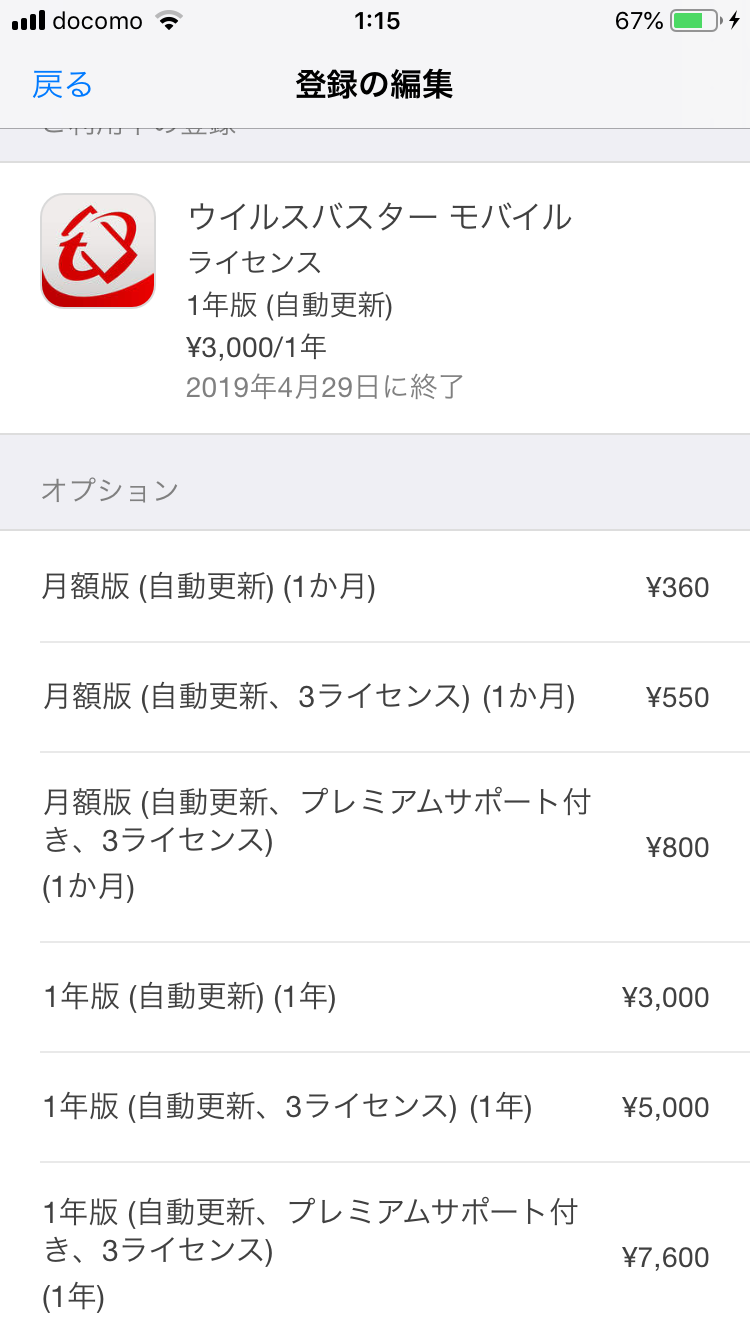Choose monthly 3-license plan for ¥550

coord(375,697)
